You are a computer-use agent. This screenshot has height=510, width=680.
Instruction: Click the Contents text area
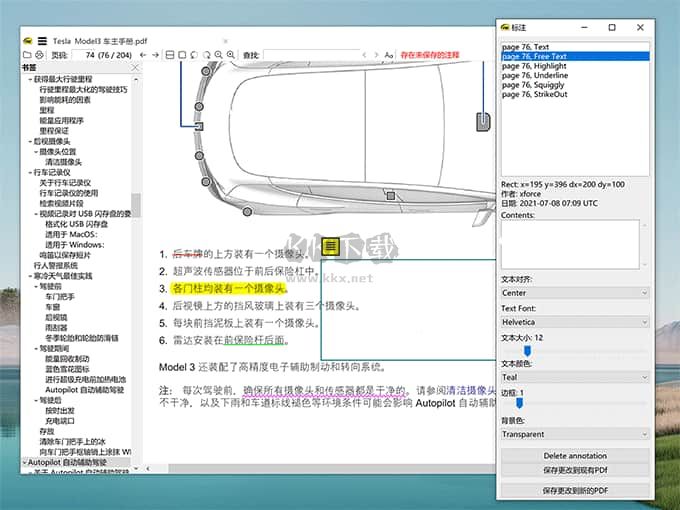[x=570, y=244]
